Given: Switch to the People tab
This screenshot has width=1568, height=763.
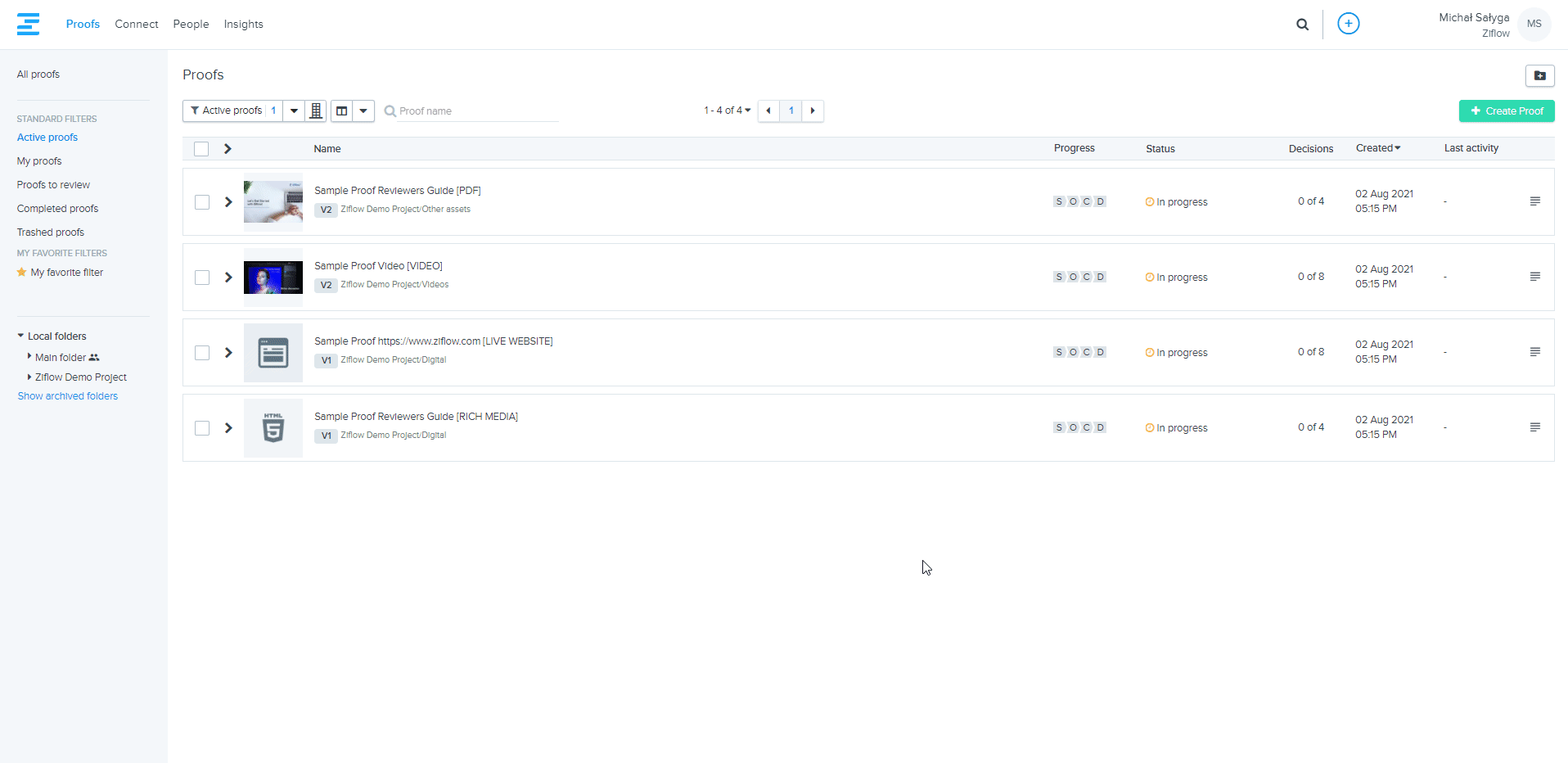Looking at the screenshot, I should click(191, 25).
